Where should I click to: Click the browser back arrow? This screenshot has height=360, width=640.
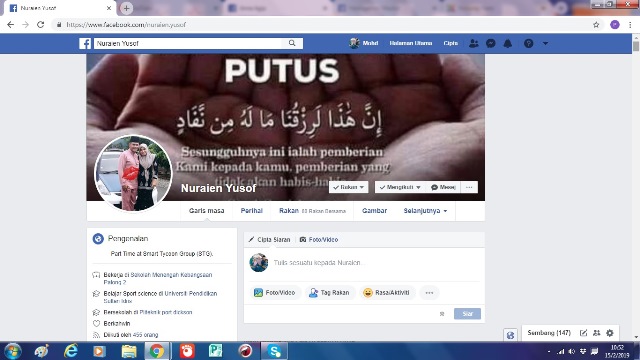click(11, 25)
